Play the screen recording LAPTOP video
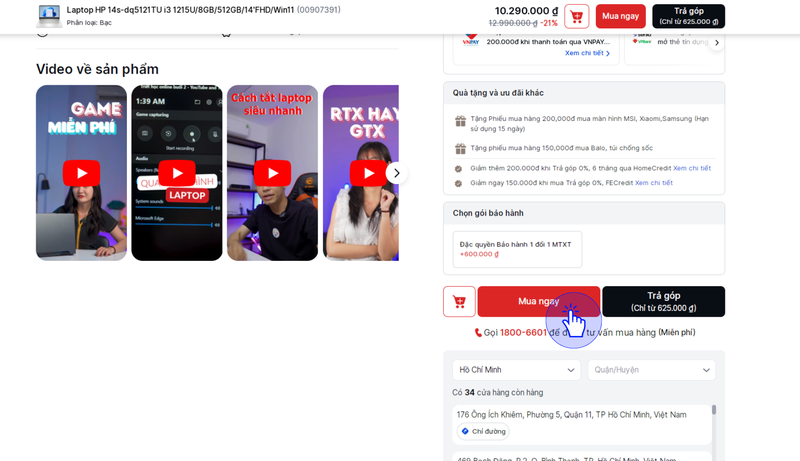The height and width of the screenshot is (461, 800). [x=177, y=173]
